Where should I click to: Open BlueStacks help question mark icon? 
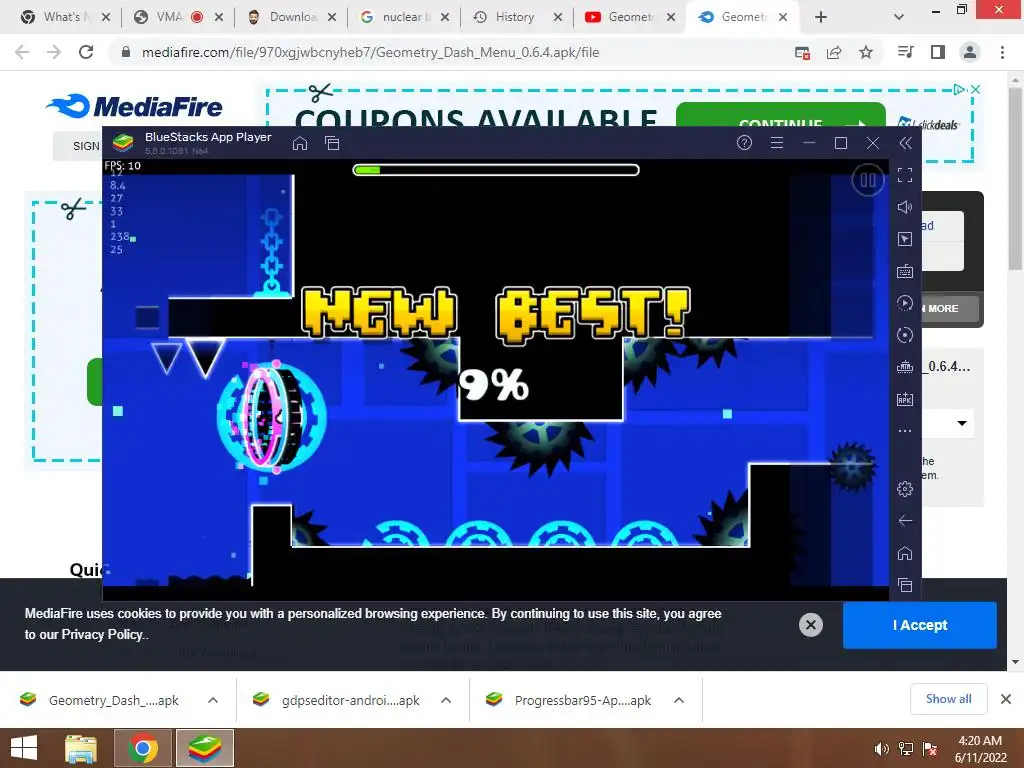point(744,143)
